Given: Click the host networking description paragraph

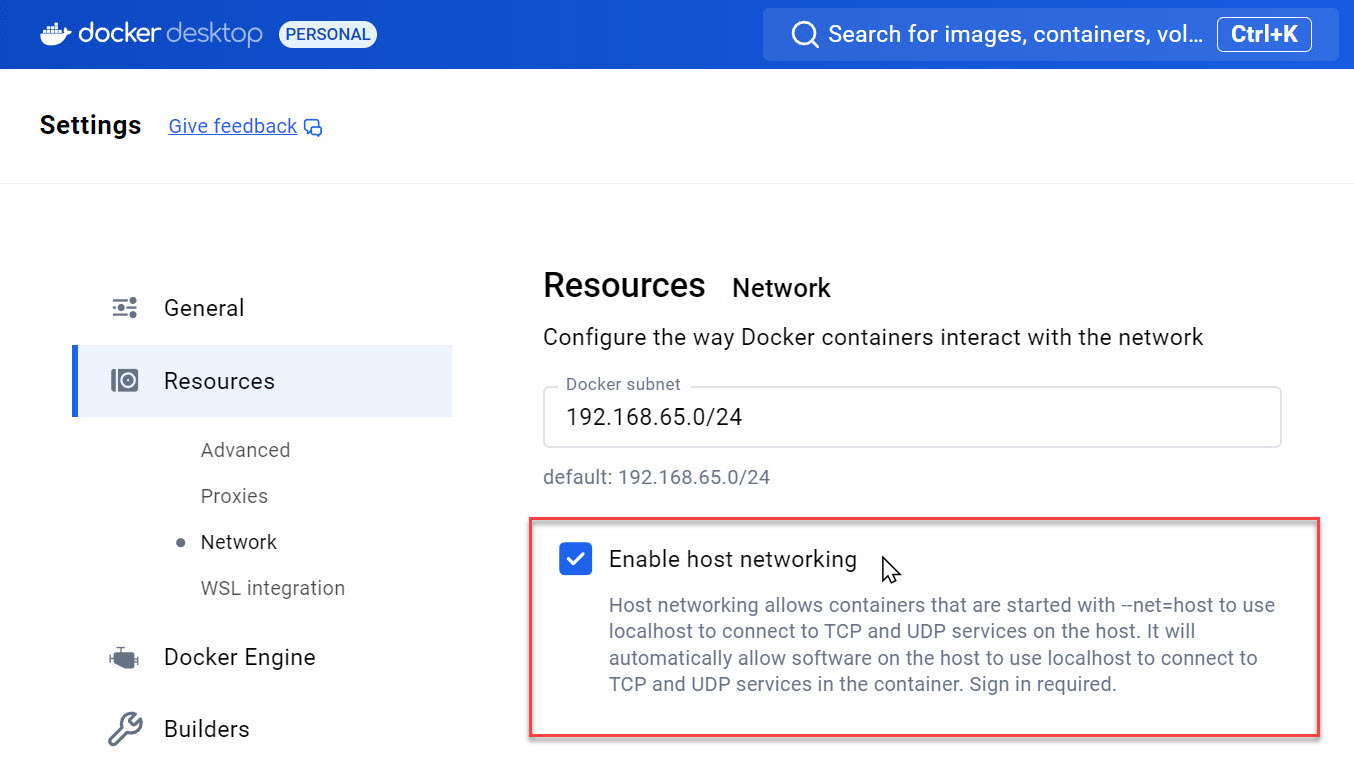Looking at the screenshot, I should 942,645.
